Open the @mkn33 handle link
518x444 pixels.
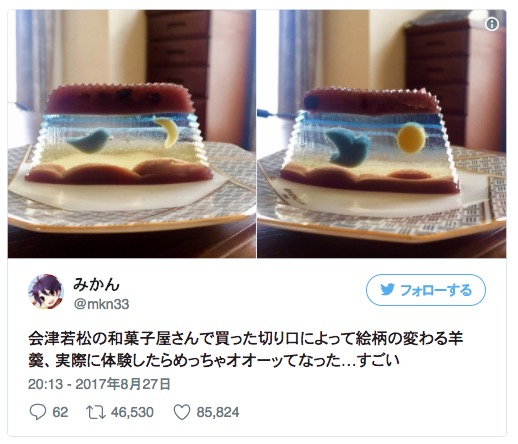click(x=101, y=304)
